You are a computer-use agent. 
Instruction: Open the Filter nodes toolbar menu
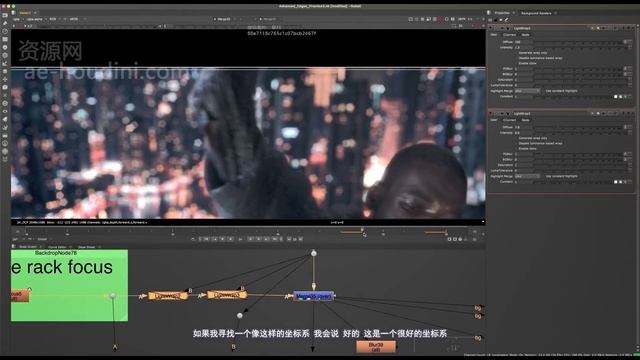(5, 55)
